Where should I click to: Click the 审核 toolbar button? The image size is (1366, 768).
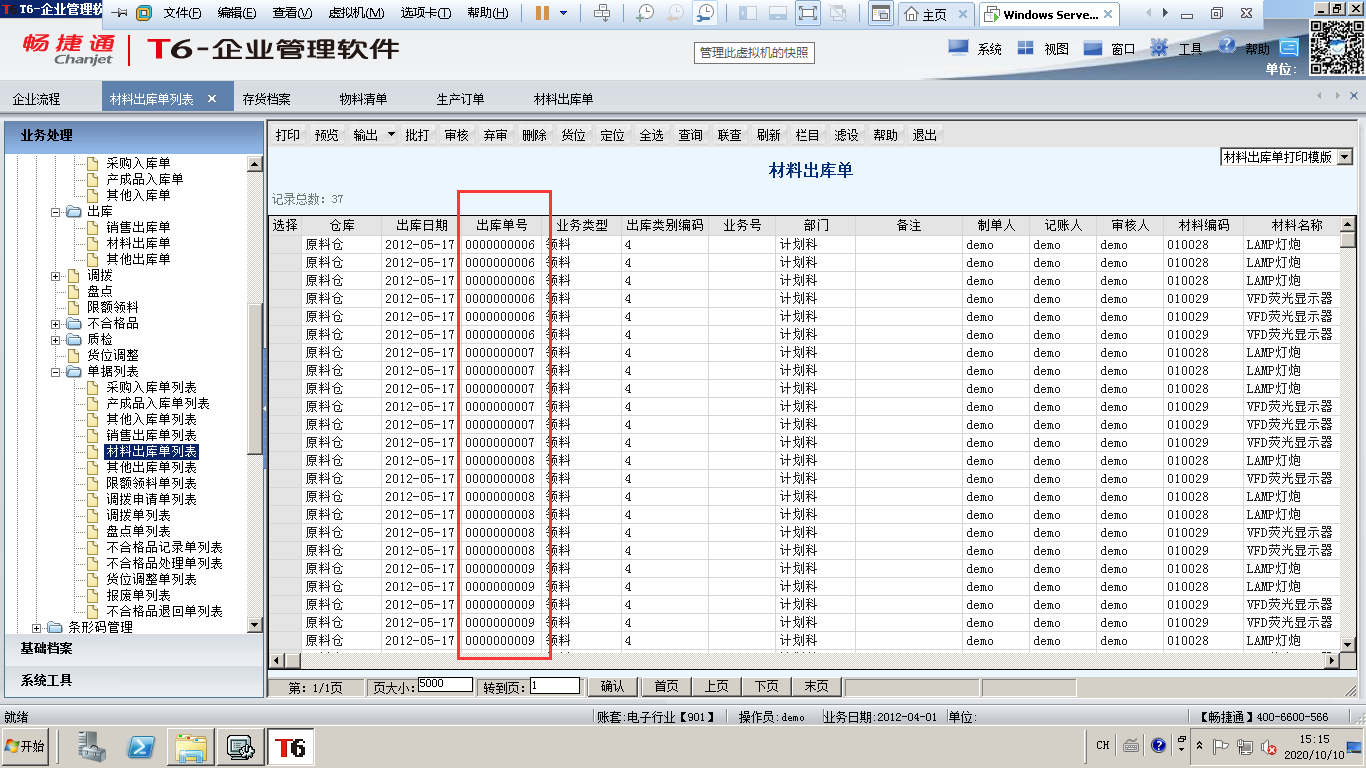(456, 135)
